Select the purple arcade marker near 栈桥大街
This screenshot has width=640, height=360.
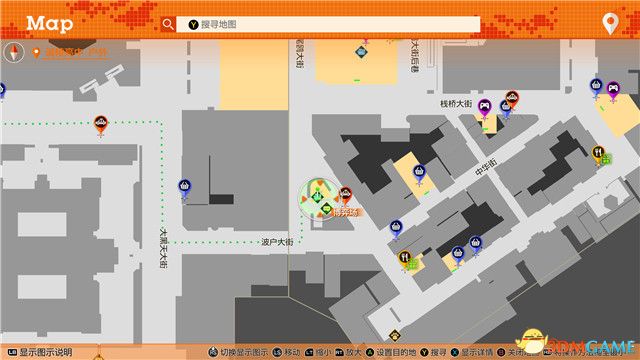click(484, 108)
